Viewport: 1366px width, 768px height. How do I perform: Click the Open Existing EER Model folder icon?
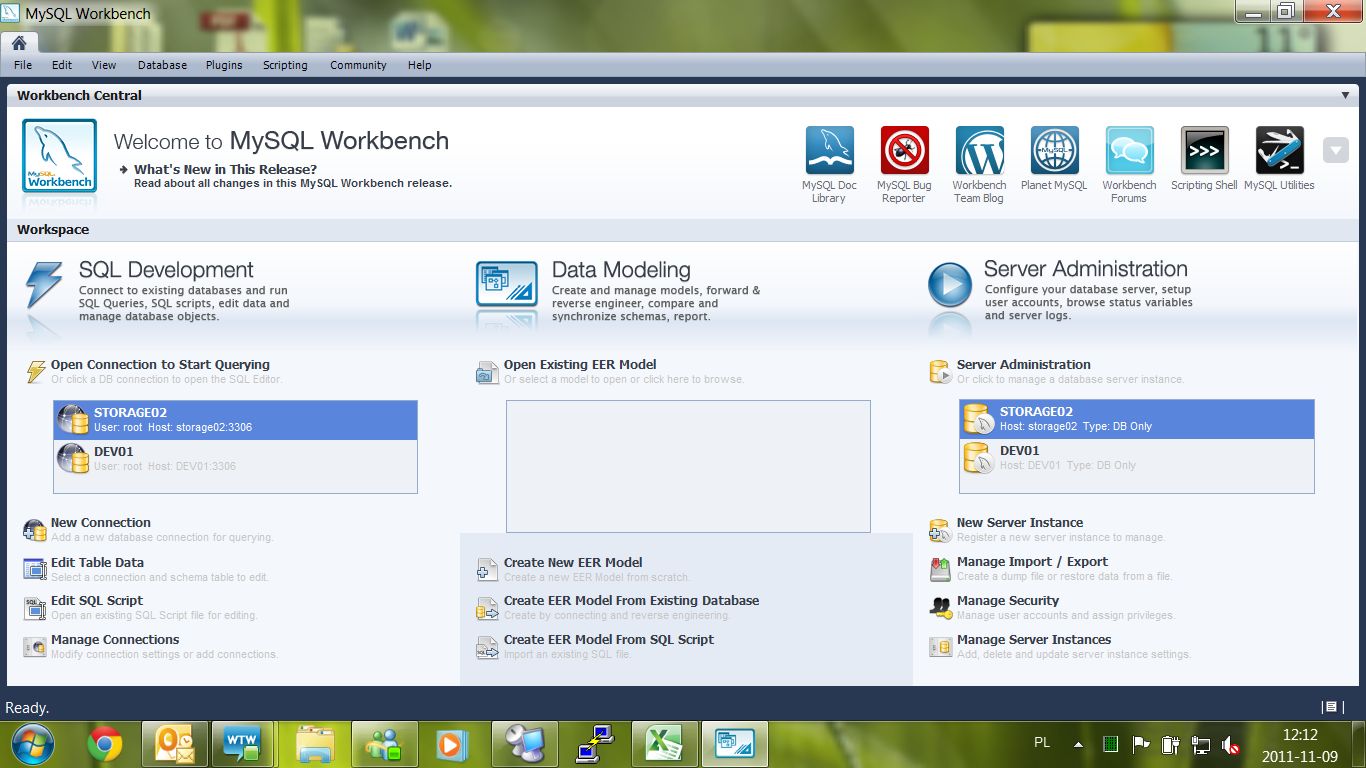[x=487, y=372]
